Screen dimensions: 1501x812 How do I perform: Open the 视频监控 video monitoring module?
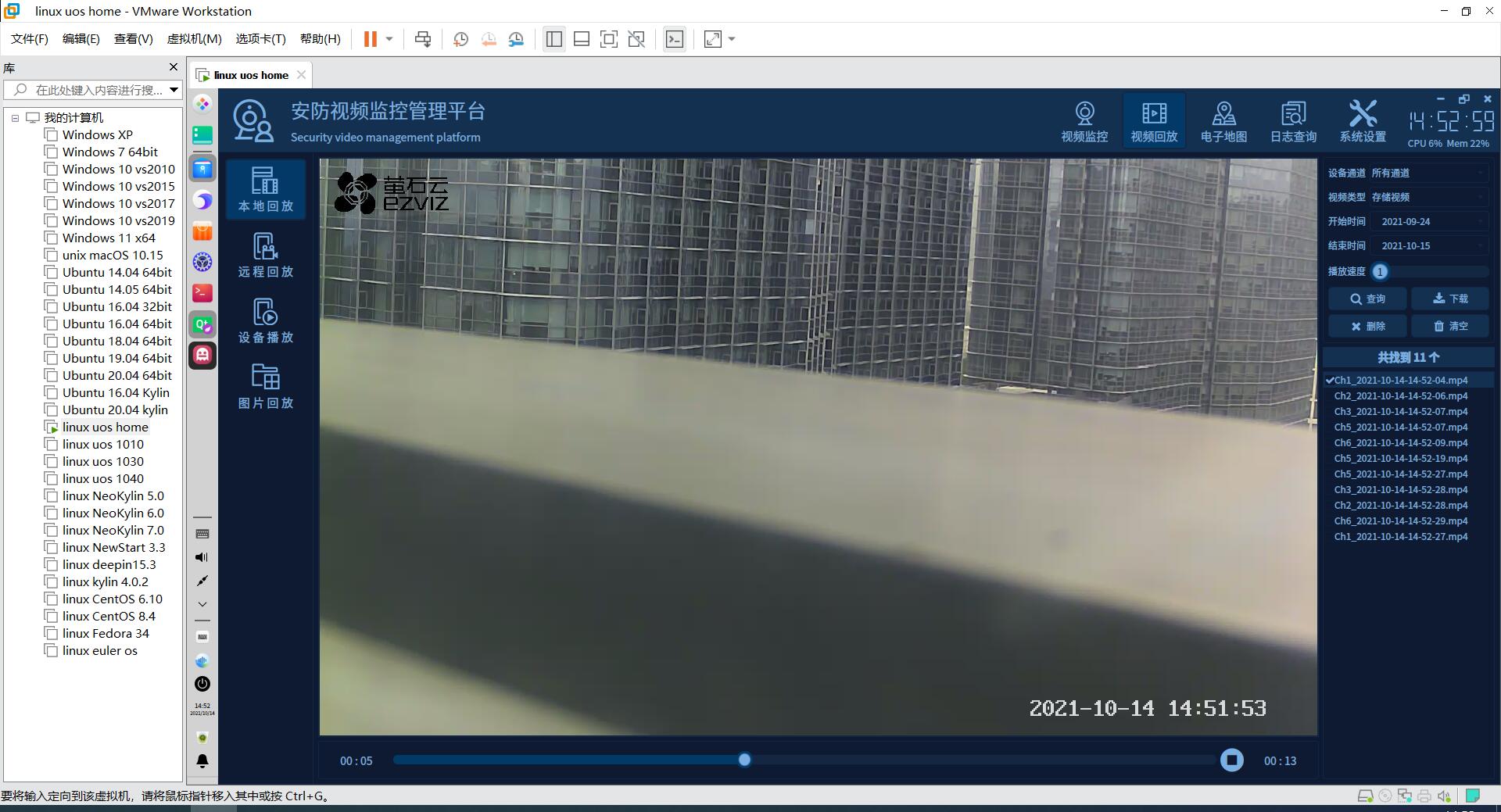[x=1084, y=121]
